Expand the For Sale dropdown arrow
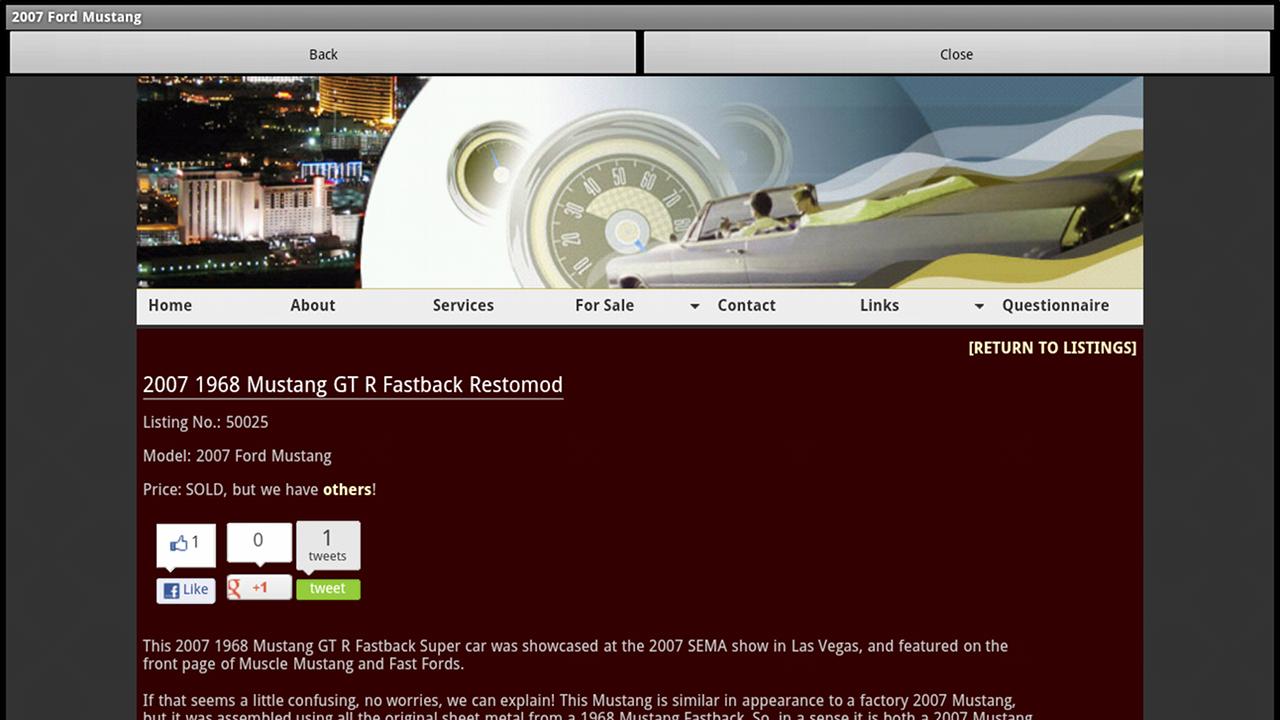 (695, 307)
